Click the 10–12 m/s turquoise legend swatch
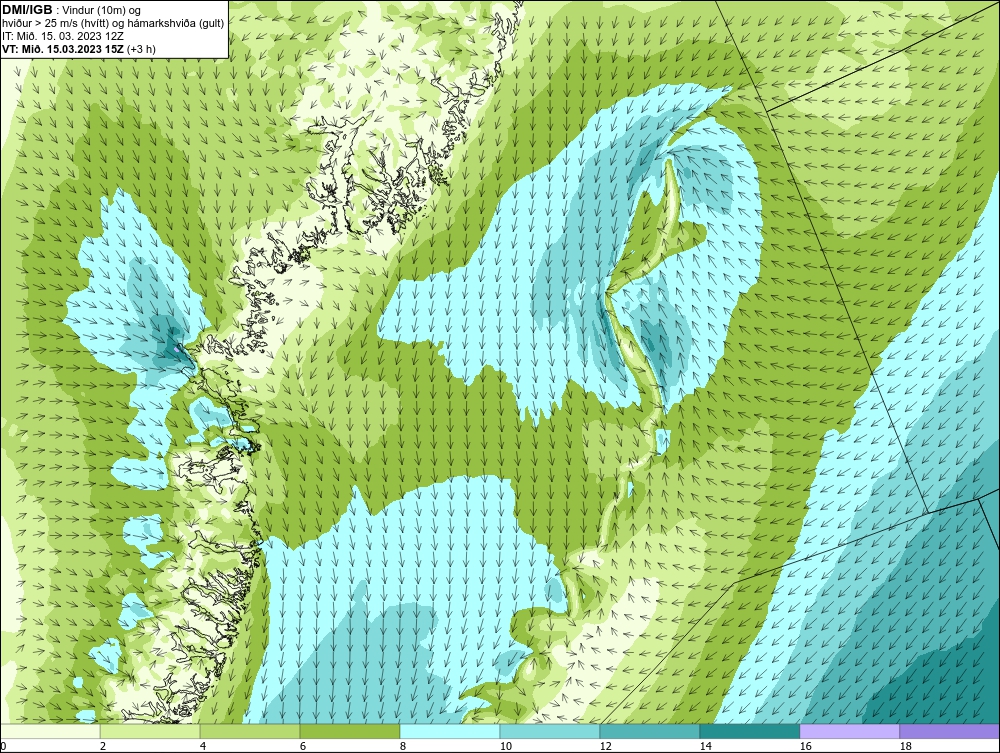The width and height of the screenshot is (1000, 753). point(550,731)
